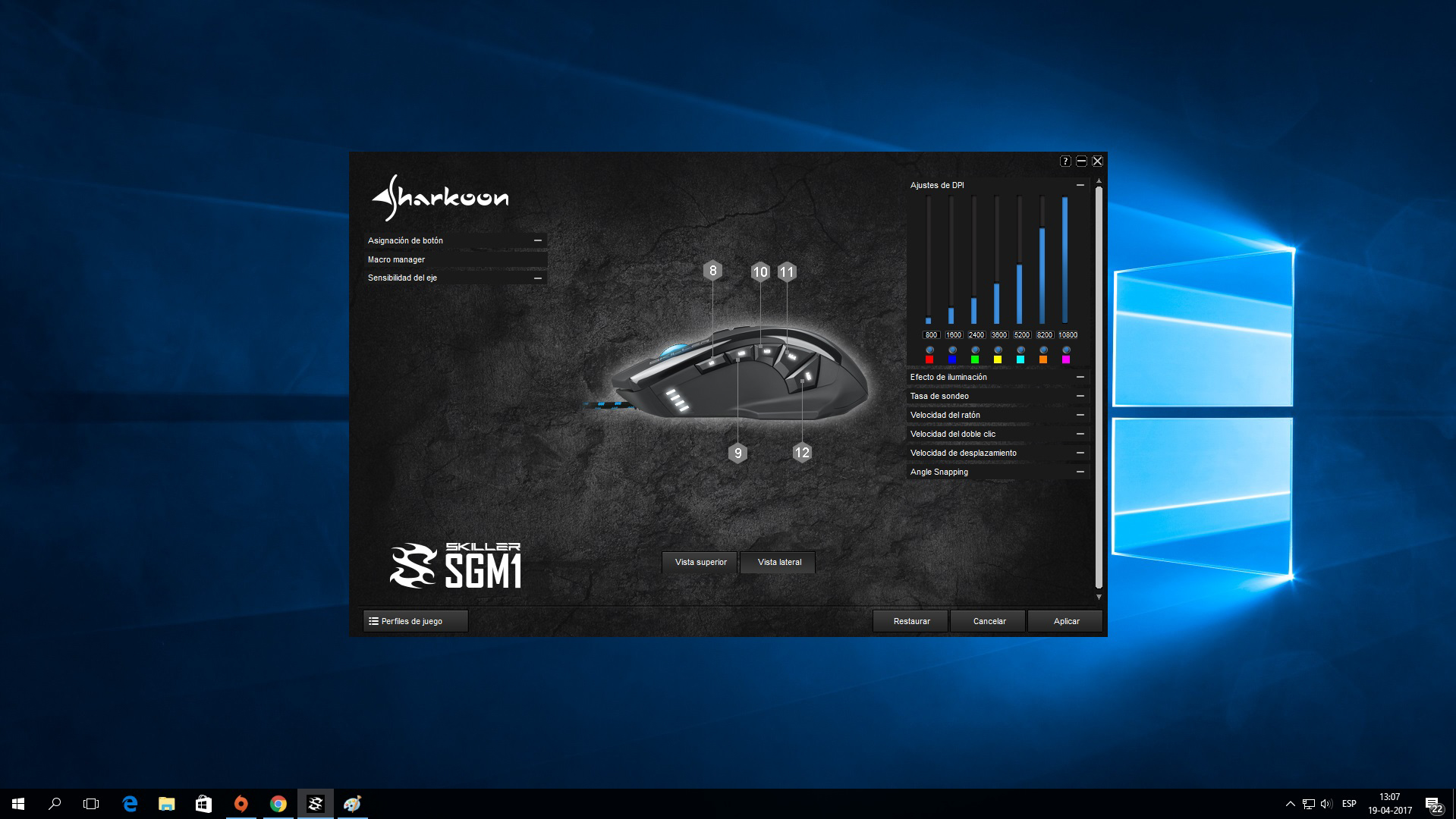The image size is (1456, 819).
Task: Switch to the Vista superior tab
Action: (700, 562)
